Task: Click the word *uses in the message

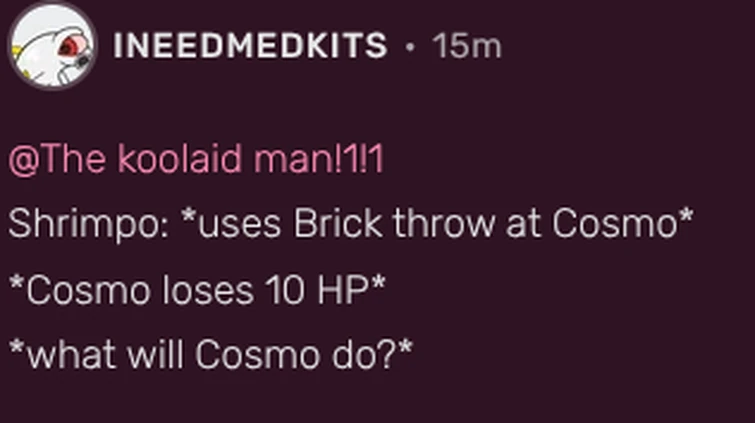Action: coord(231,225)
